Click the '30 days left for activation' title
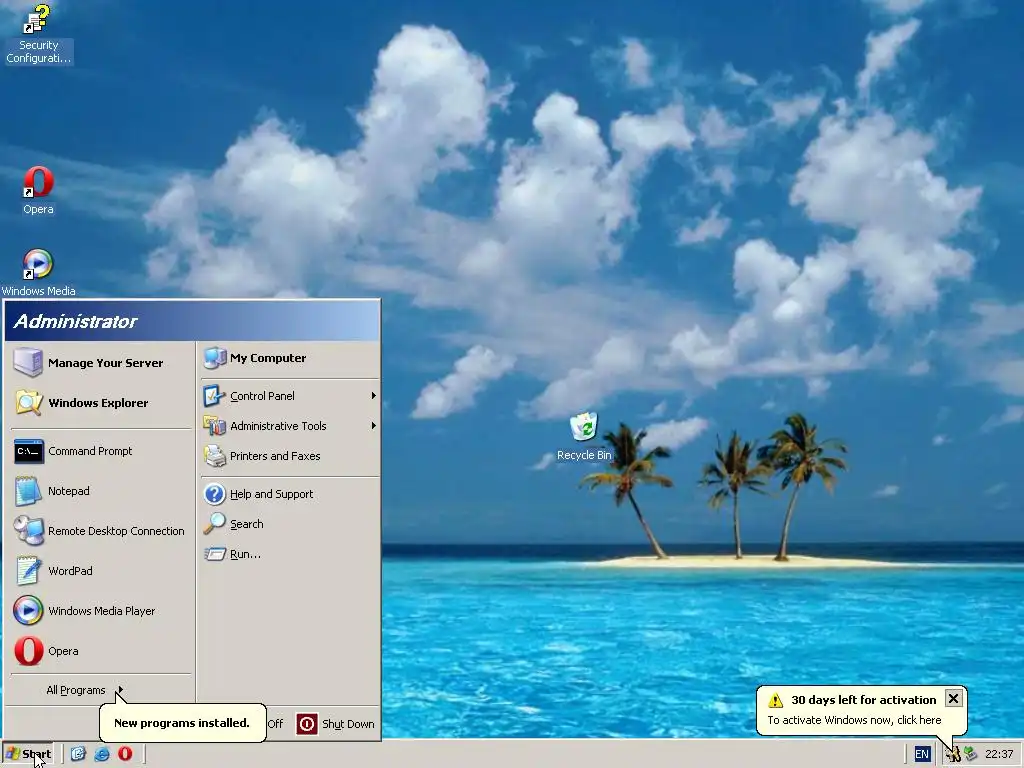This screenshot has width=1024, height=768. tap(863, 699)
